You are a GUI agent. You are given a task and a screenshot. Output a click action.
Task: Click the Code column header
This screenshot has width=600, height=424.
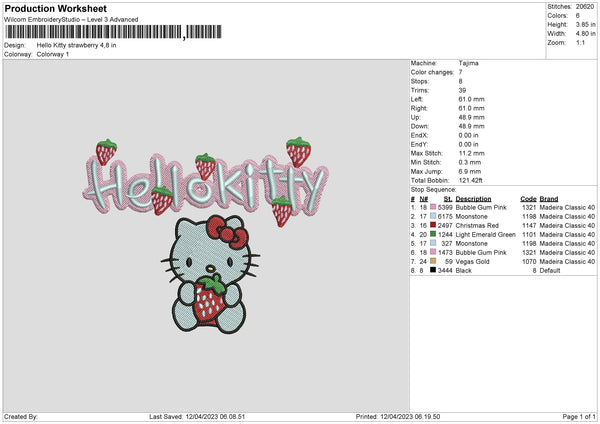(x=528, y=199)
